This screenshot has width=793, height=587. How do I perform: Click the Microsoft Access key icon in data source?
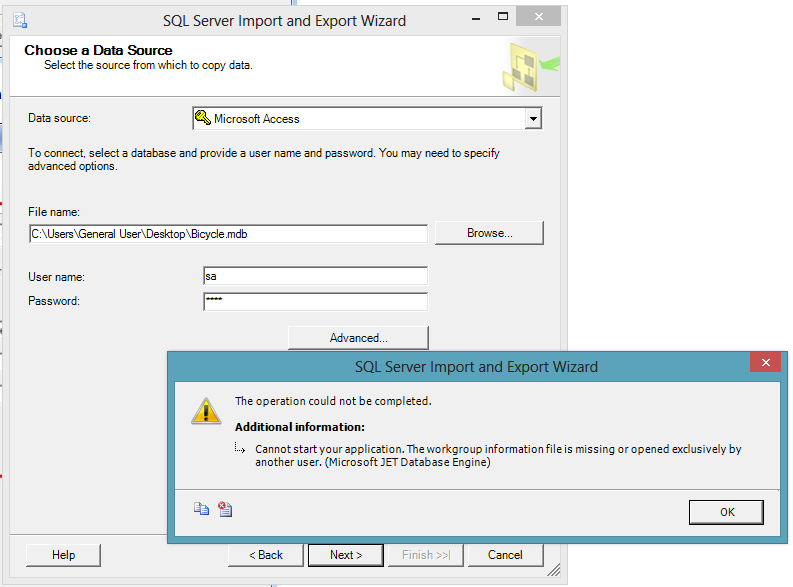click(203, 118)
